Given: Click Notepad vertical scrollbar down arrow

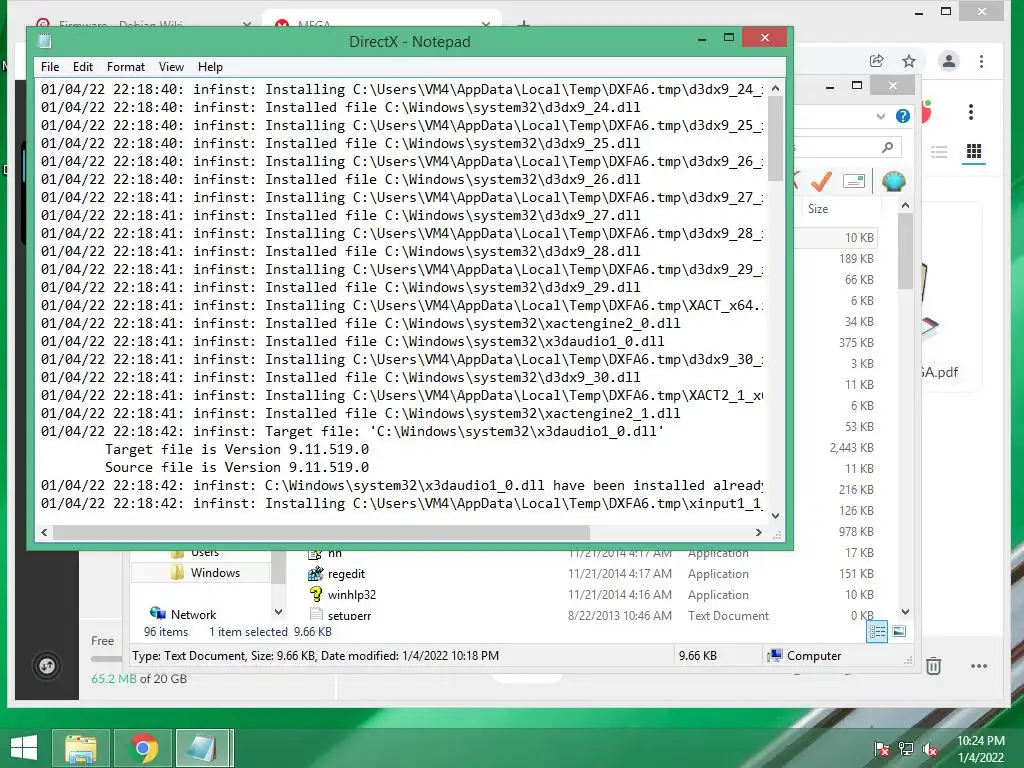Looking at the screenshot, I should click(775, 515).
